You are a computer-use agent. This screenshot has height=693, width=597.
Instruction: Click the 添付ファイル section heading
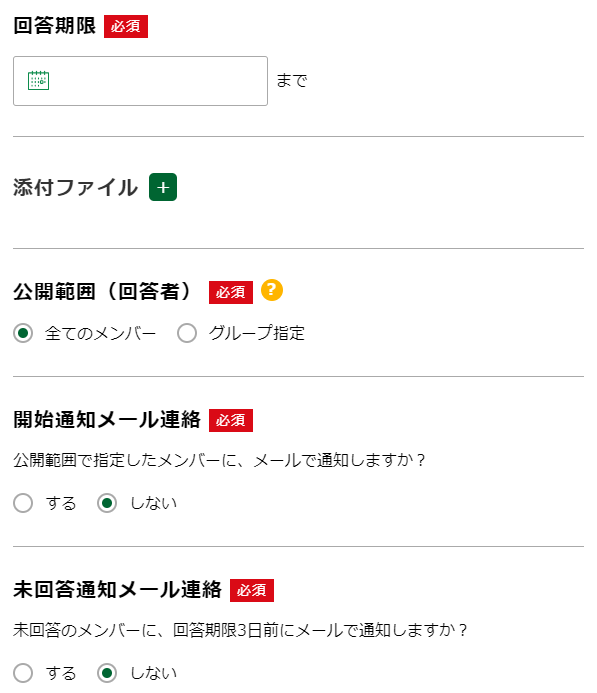pos(76,187)
